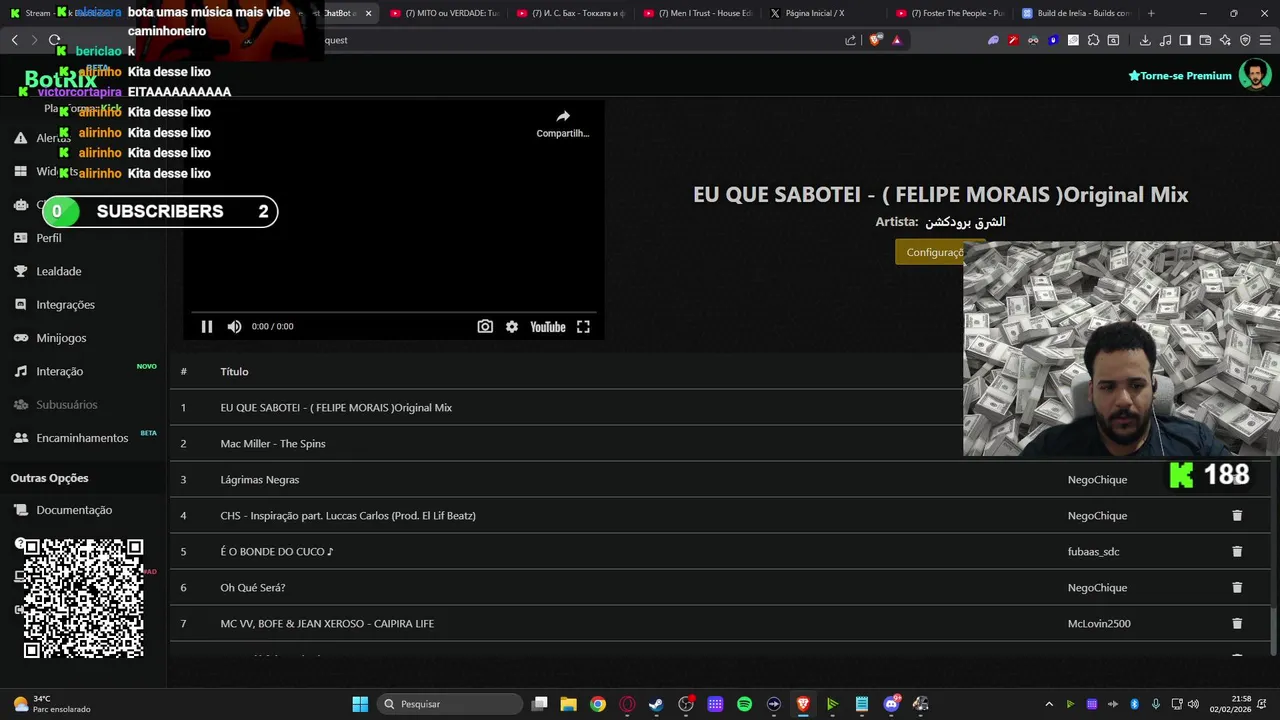The image size is (1280, 720).
Task: Open Brave Wallet icon
Action: 1205,40
